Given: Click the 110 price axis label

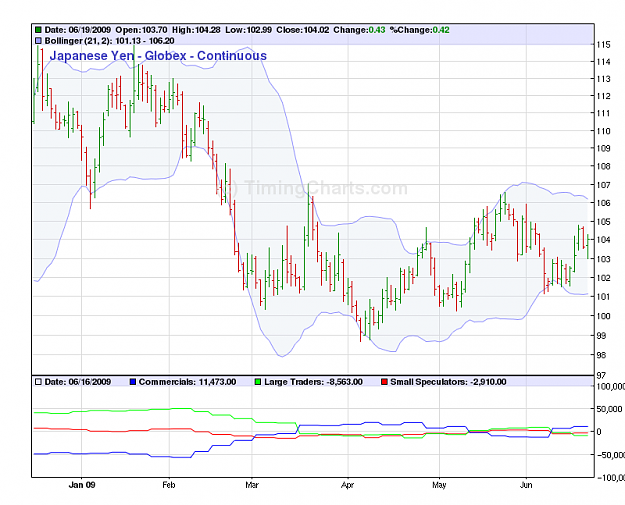Looking at the screenshot, I should pyautogui.click(x=603, y=131).
